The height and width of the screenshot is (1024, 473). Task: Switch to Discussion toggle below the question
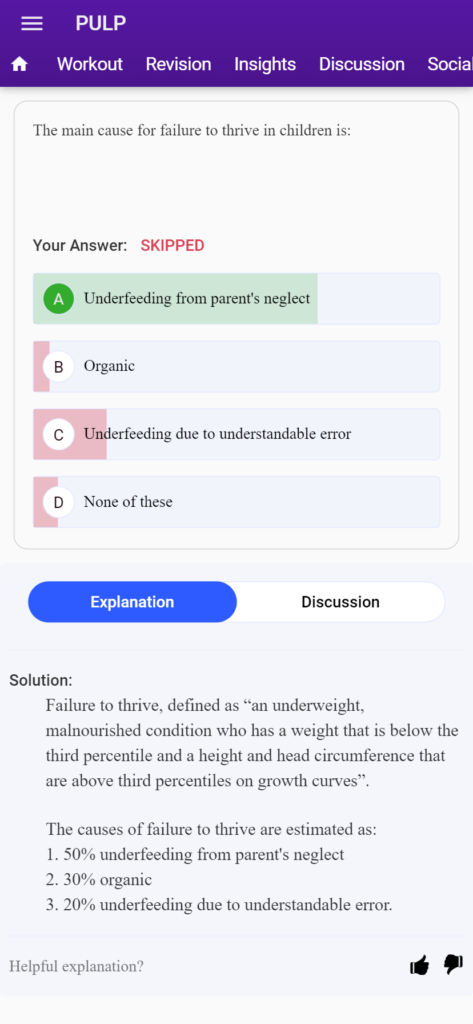[340, 602]
